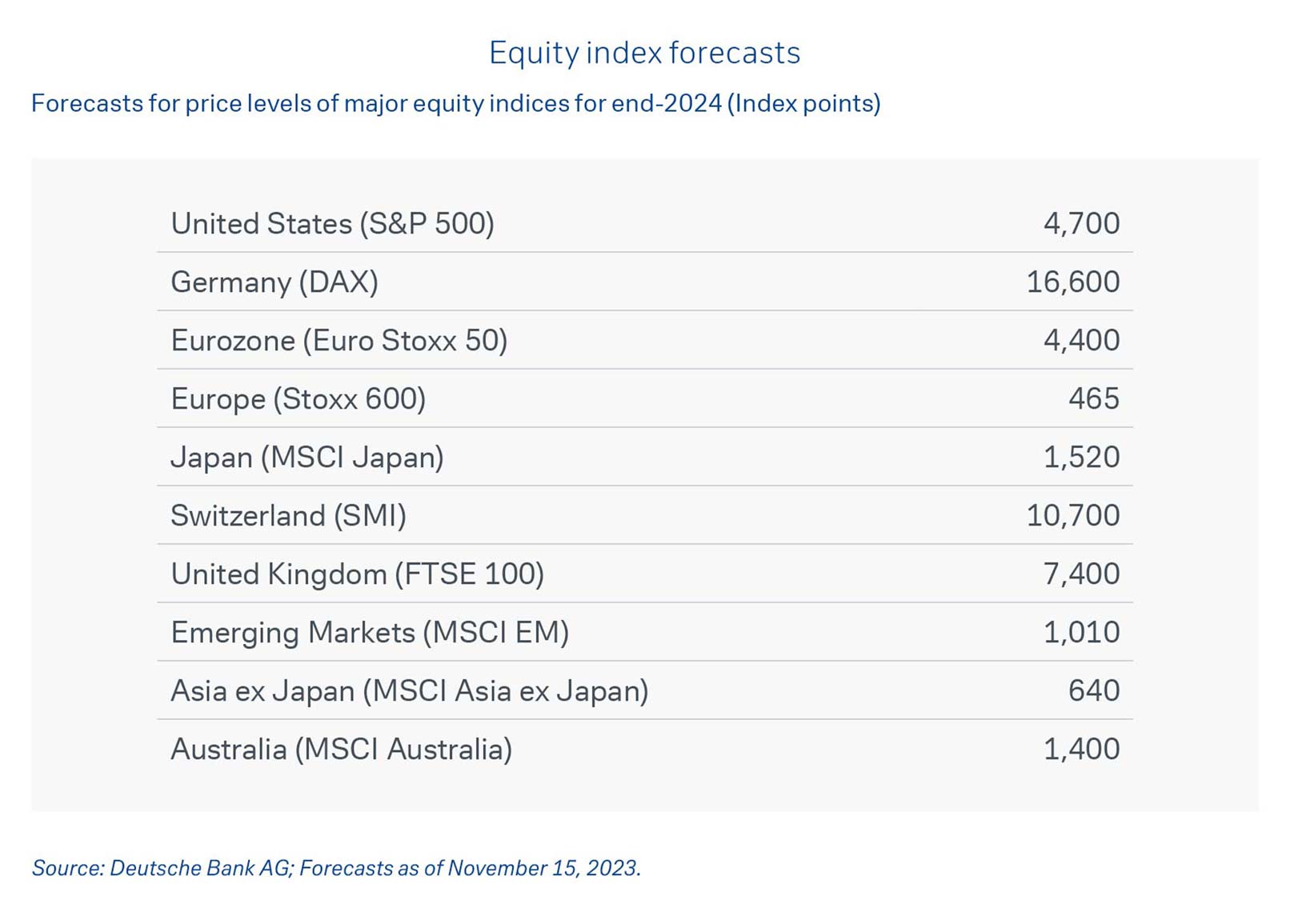Select the Eurozone (Euro Stoxx 50) label
1294x924 pixels.
339,340
